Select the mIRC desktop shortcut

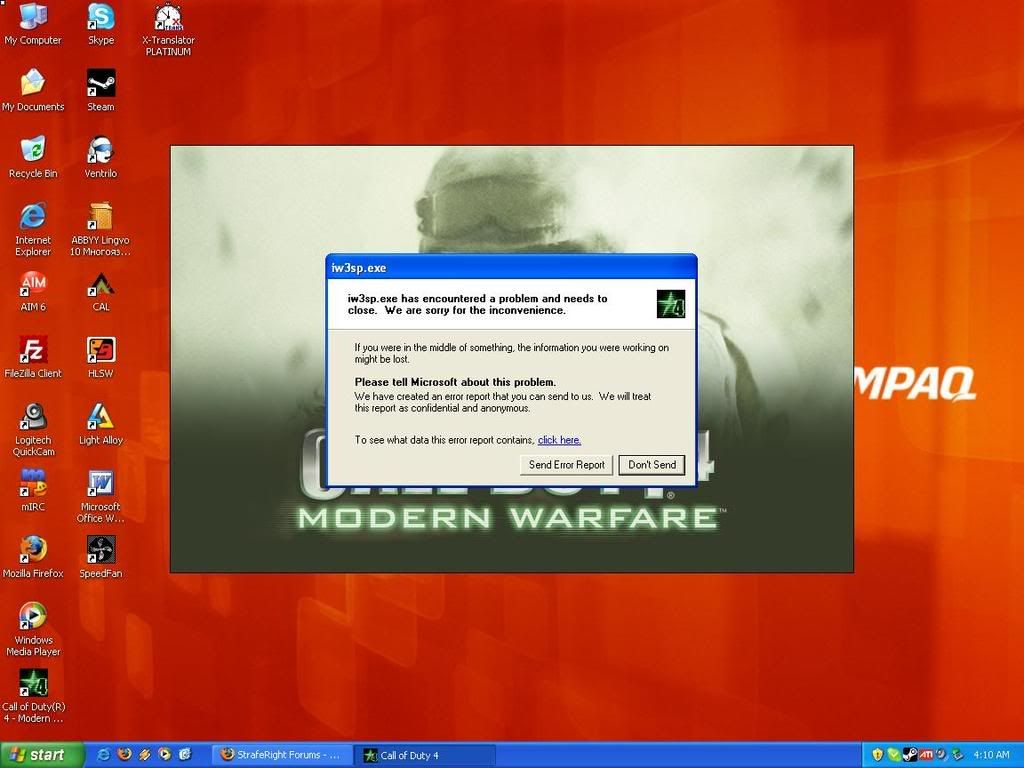click(33, 490)
